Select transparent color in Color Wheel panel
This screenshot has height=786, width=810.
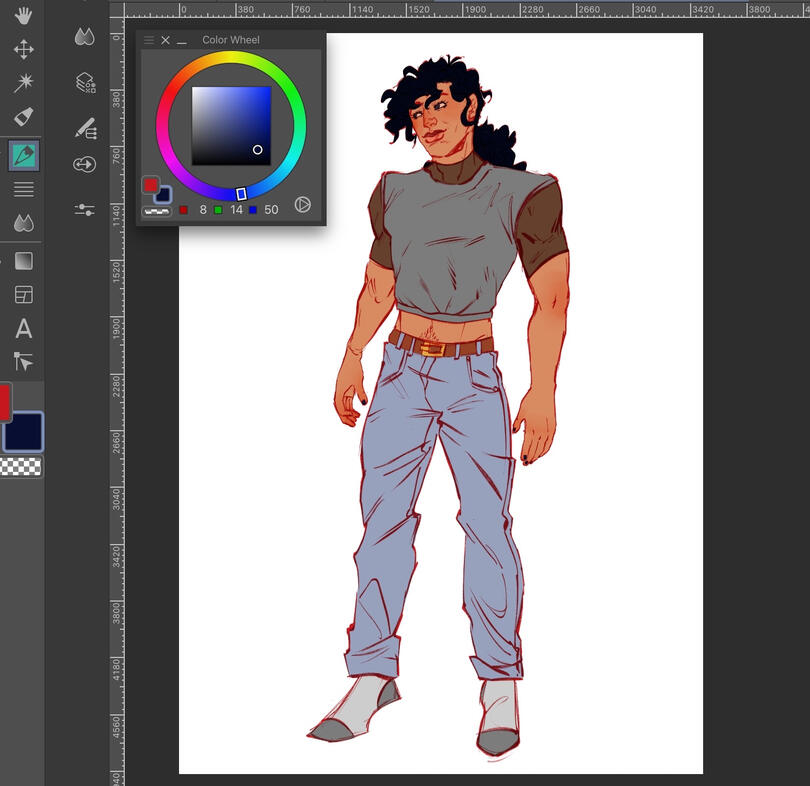(x=155, y=211)
